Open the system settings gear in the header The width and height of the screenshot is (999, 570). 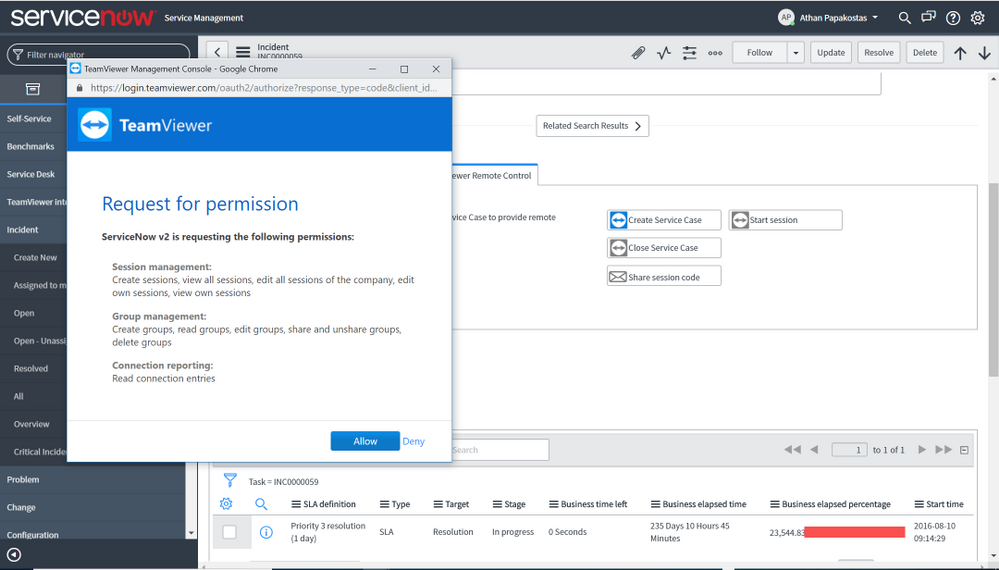pos(977,18)
